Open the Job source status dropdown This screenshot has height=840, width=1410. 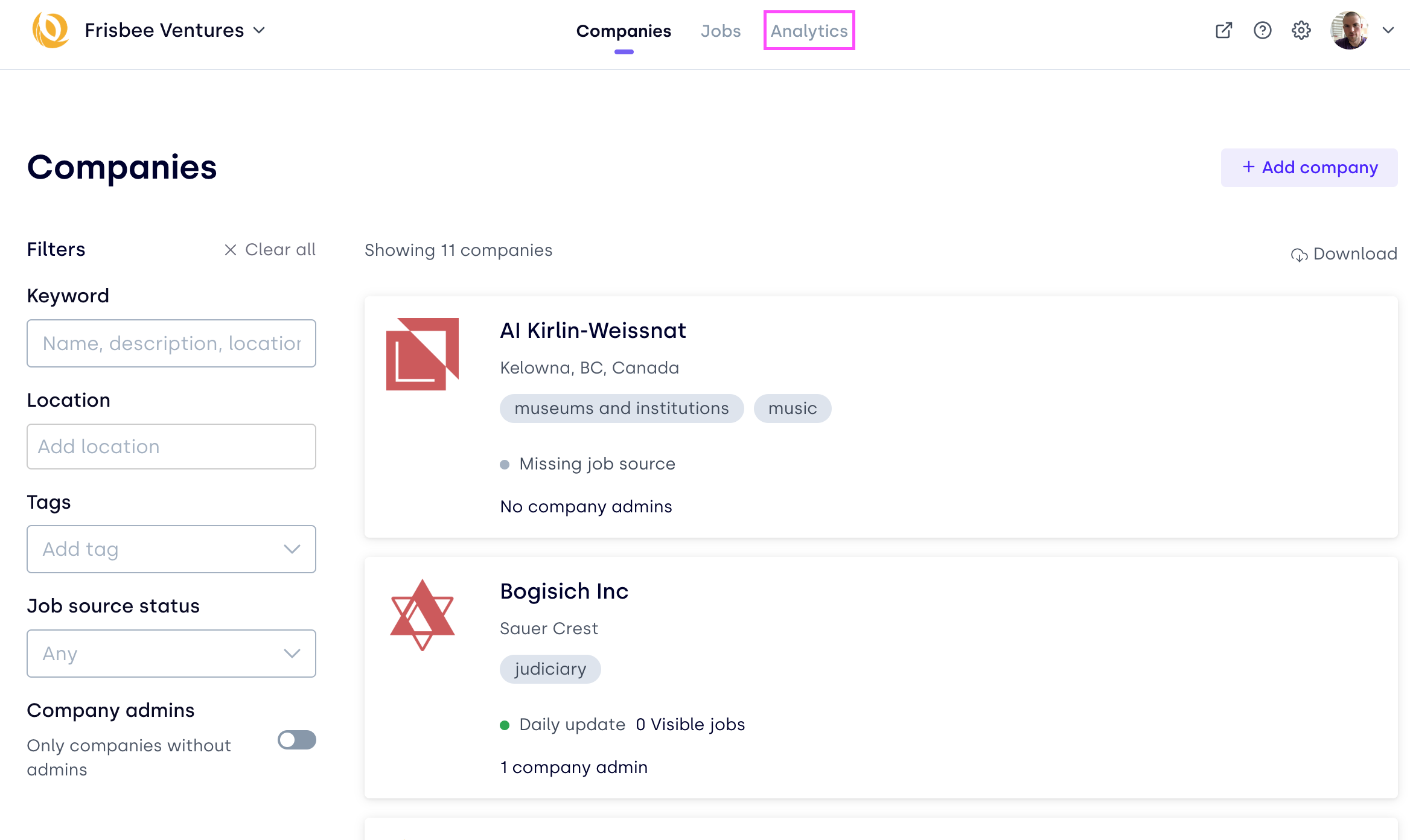point(171,654)
